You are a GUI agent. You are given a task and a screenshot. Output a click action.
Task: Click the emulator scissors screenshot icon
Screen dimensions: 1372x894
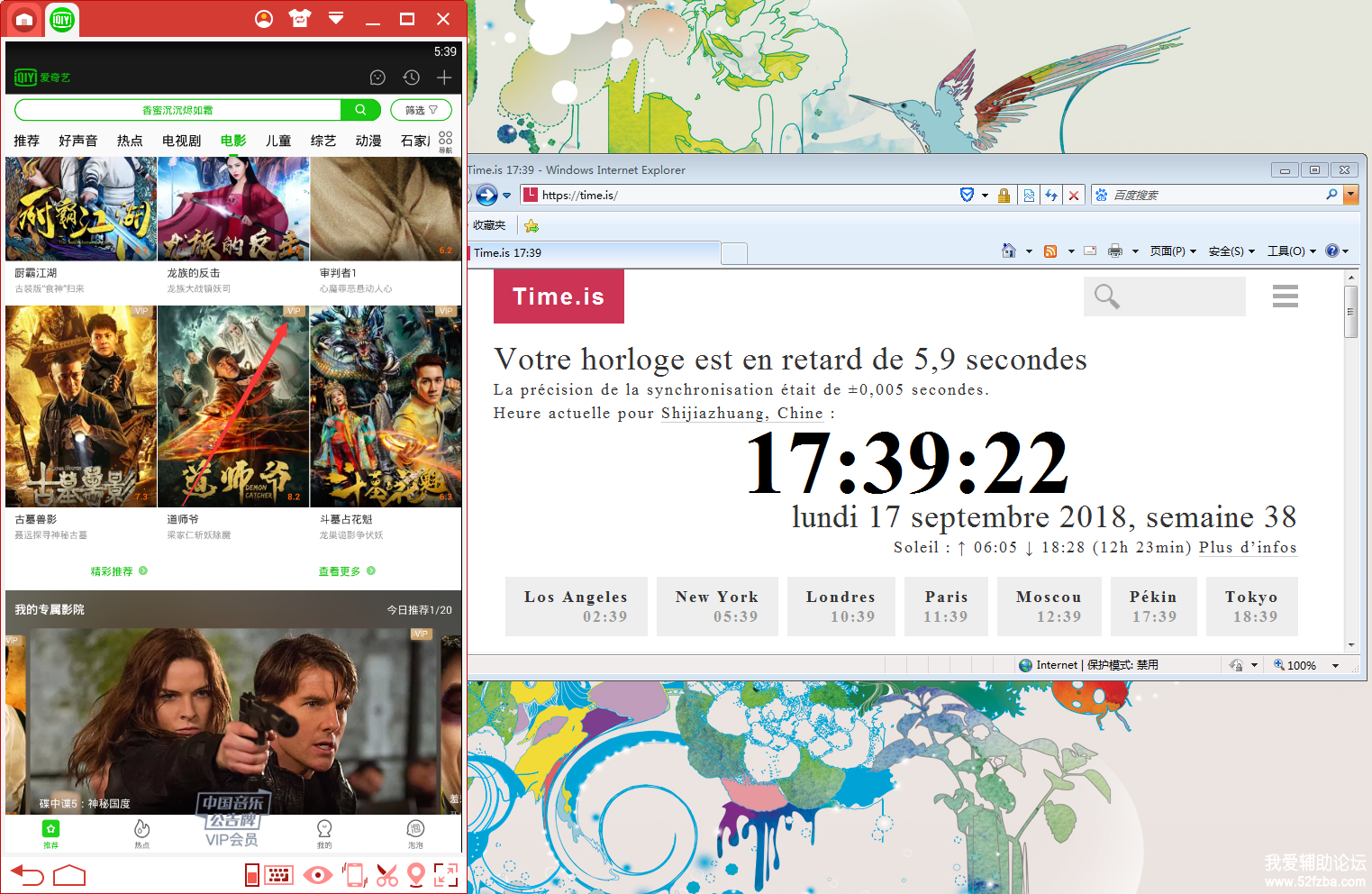point(386,875)
